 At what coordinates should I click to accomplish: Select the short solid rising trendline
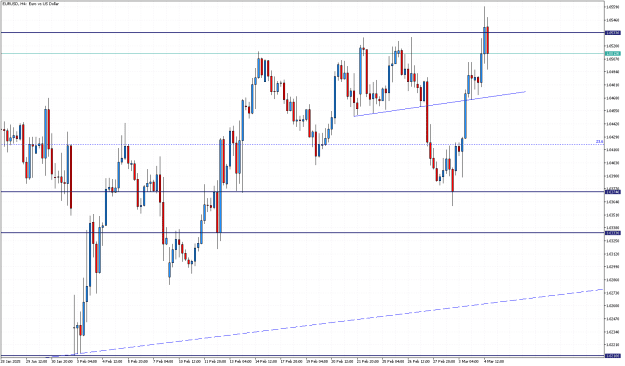(440, 104)
